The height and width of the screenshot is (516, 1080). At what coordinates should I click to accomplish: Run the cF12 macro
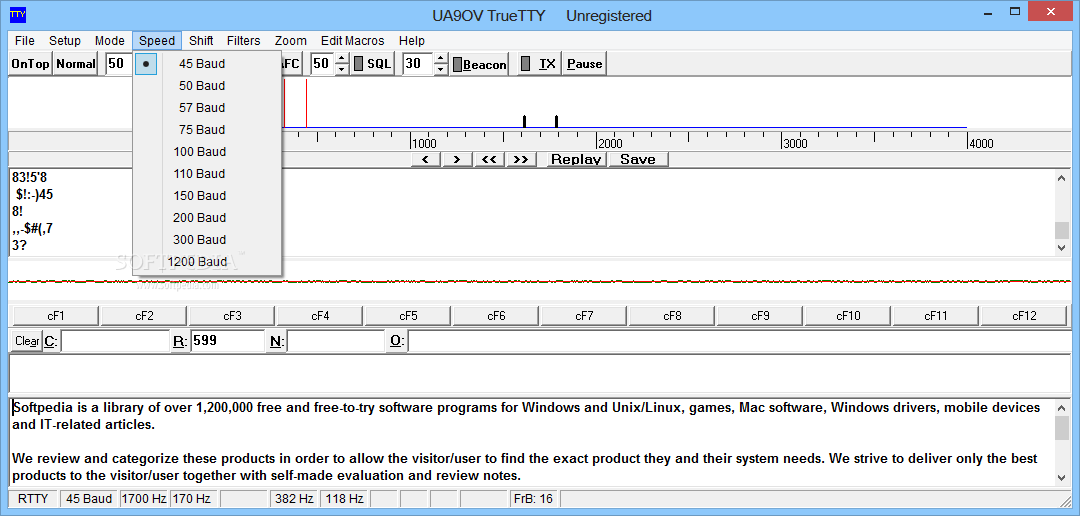1024,316
